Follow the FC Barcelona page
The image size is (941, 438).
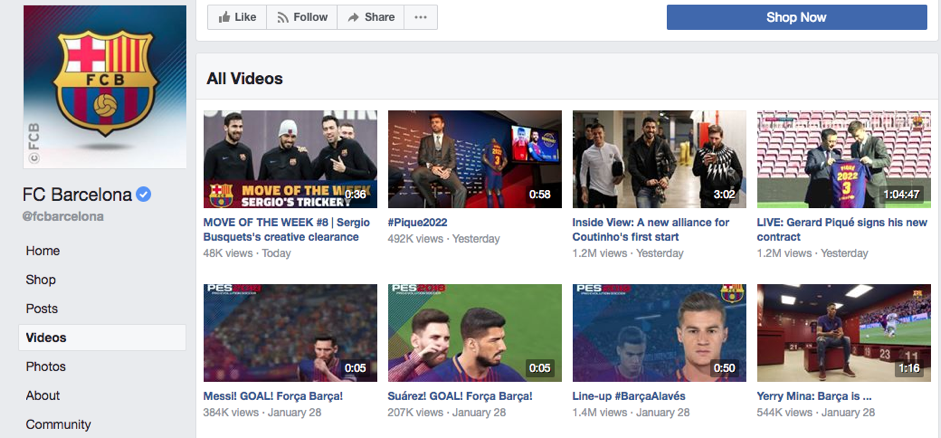click(302, 17)
